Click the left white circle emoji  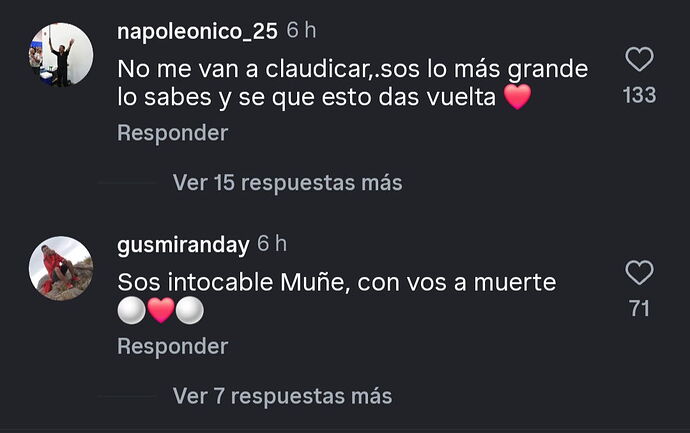(132, 312)
